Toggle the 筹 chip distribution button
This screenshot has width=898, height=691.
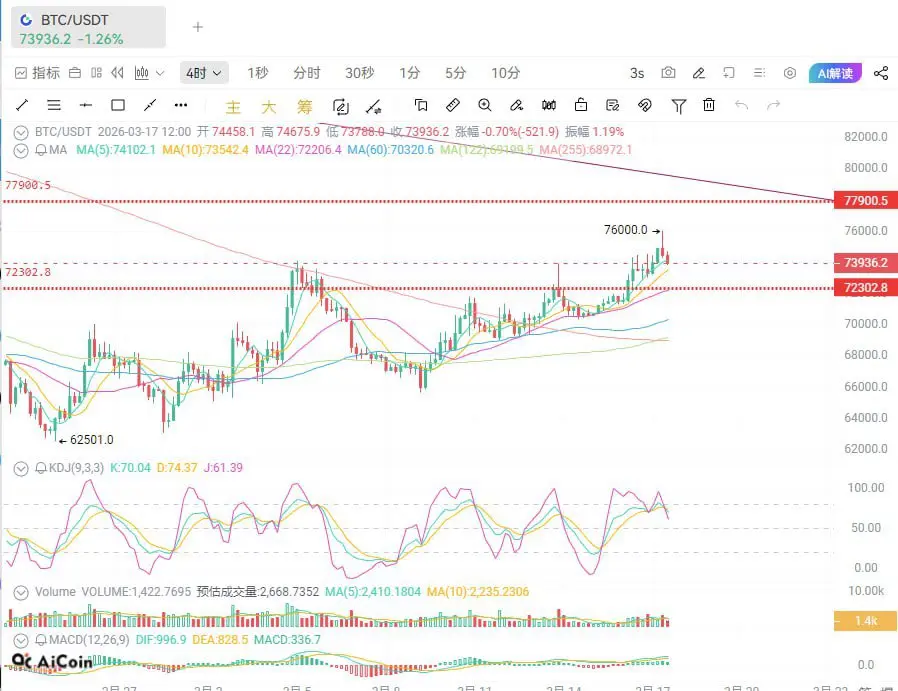point(305,107)
